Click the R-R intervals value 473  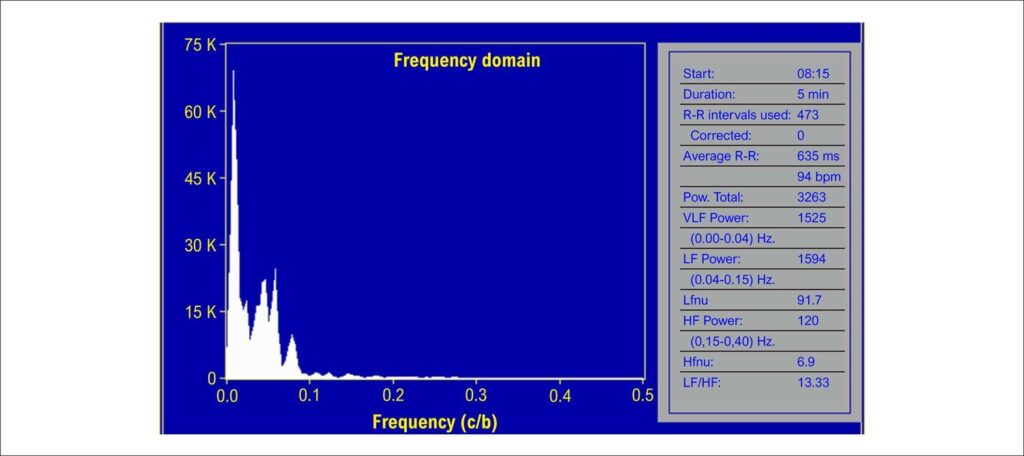[808, 115]
